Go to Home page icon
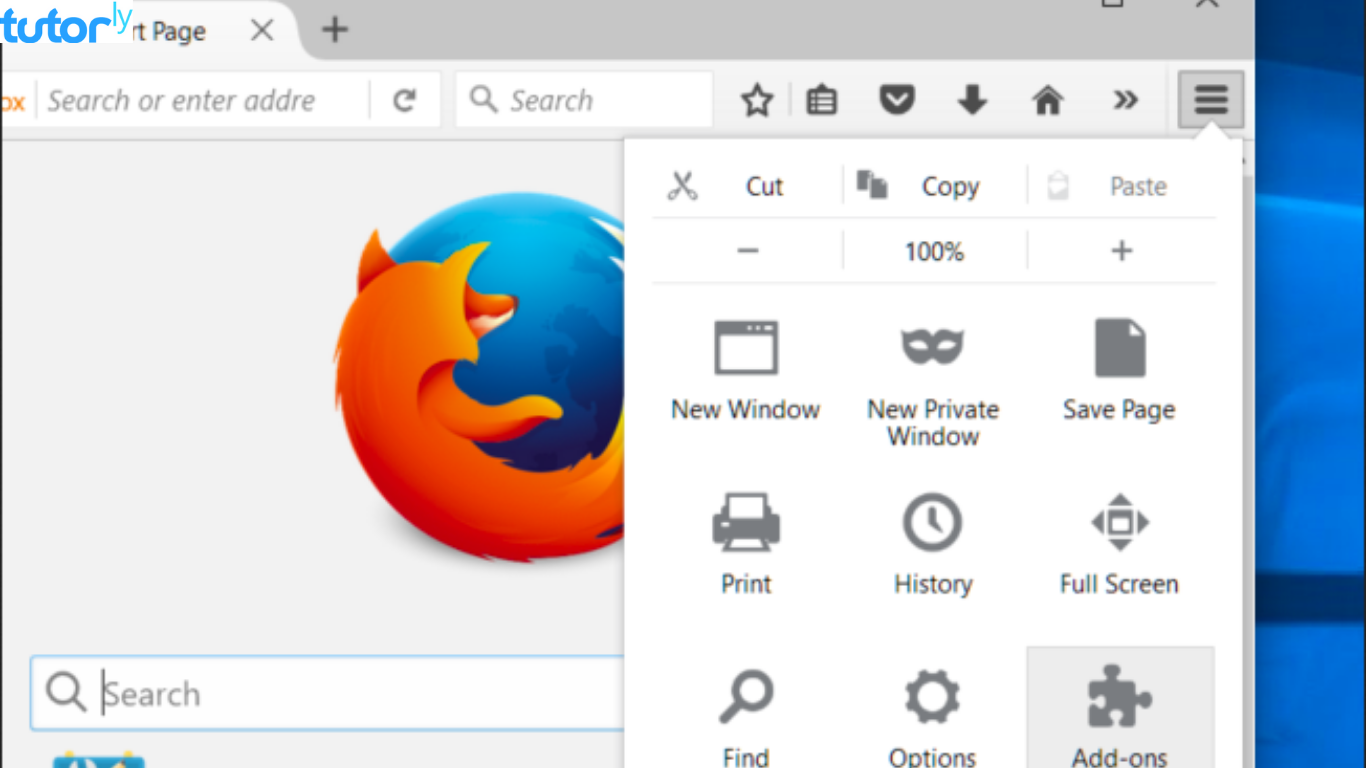 pyautogui.click(x=1047, y=99)
